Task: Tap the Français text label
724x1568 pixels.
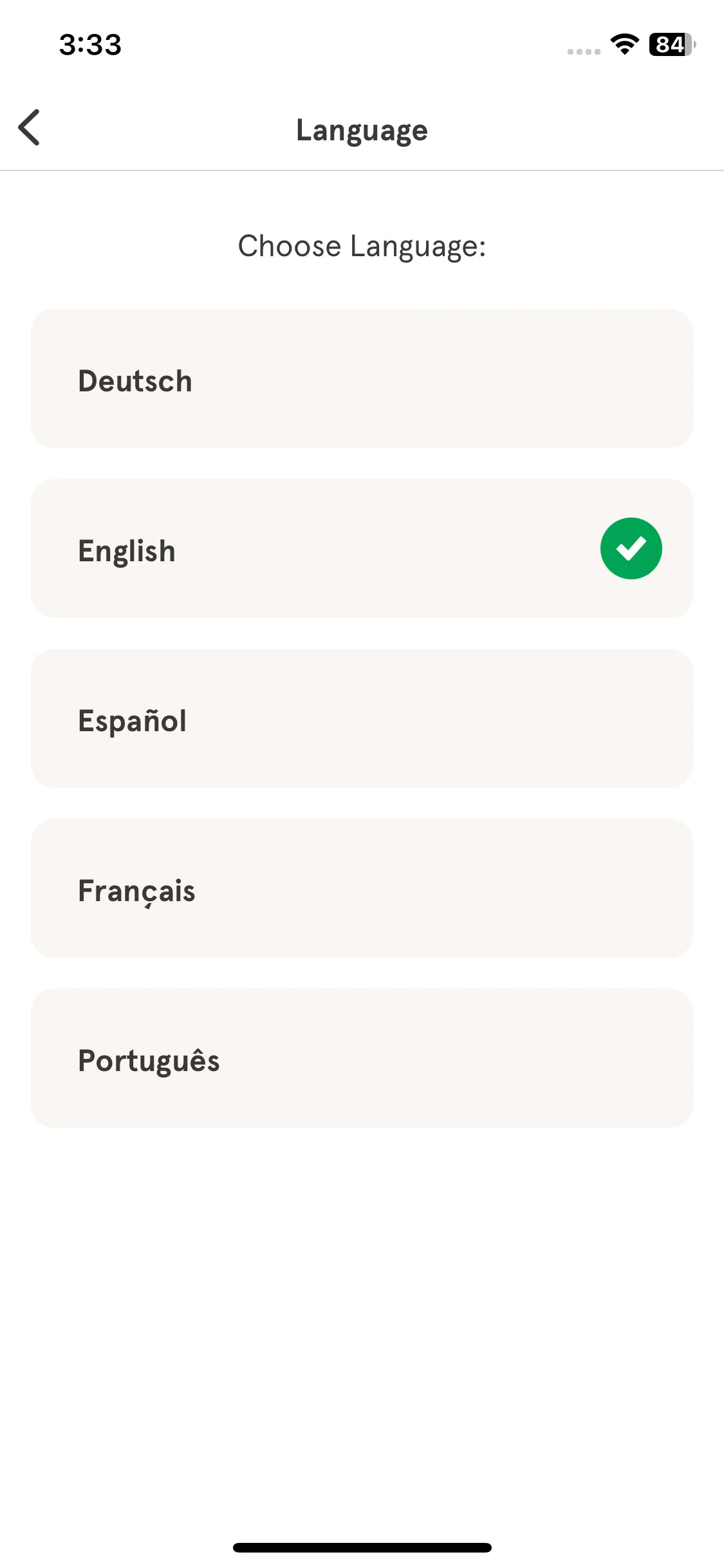Action: pyautogui.click(x=136, y=891)
